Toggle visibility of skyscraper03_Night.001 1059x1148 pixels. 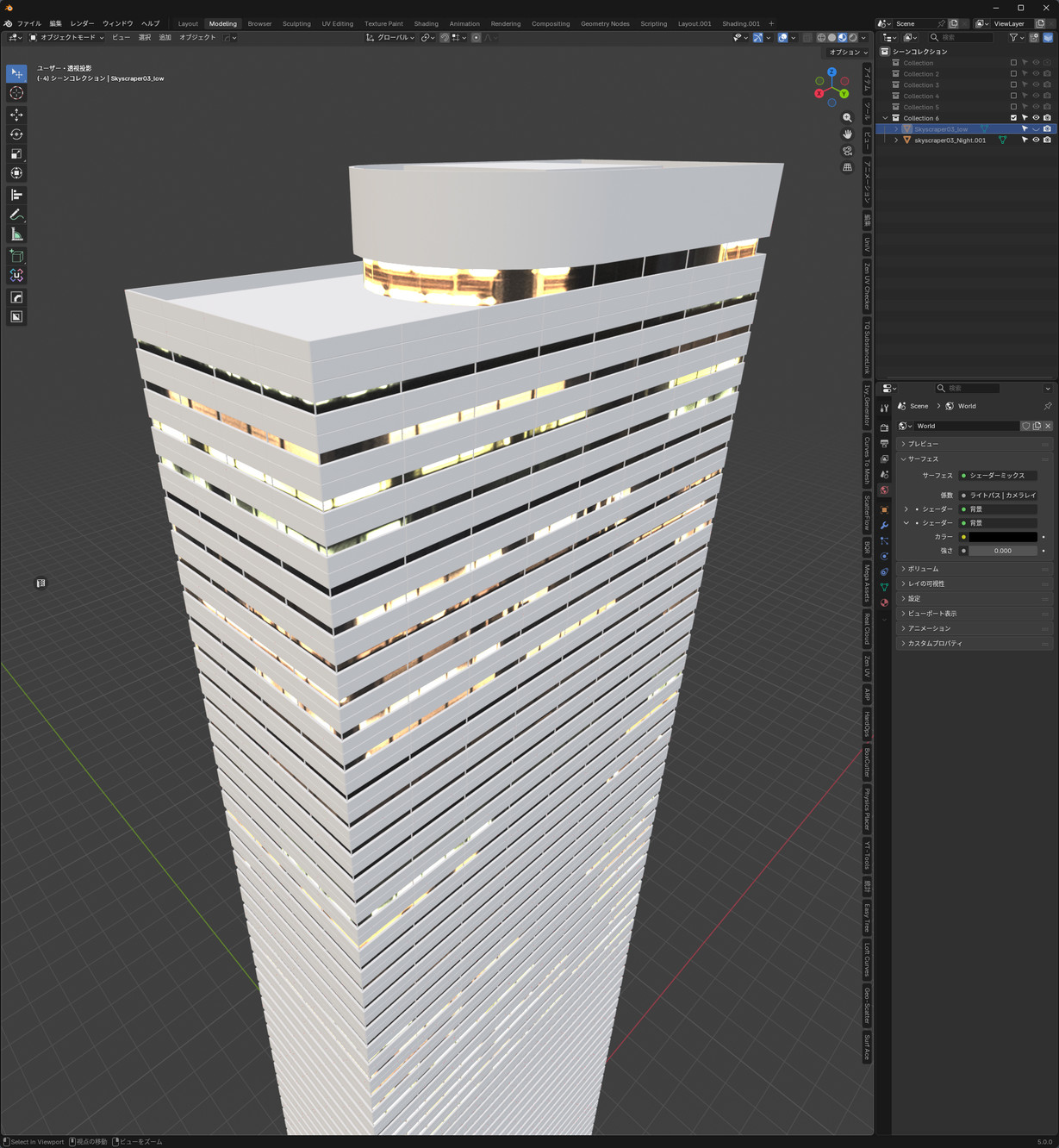tap(1036, 140)
